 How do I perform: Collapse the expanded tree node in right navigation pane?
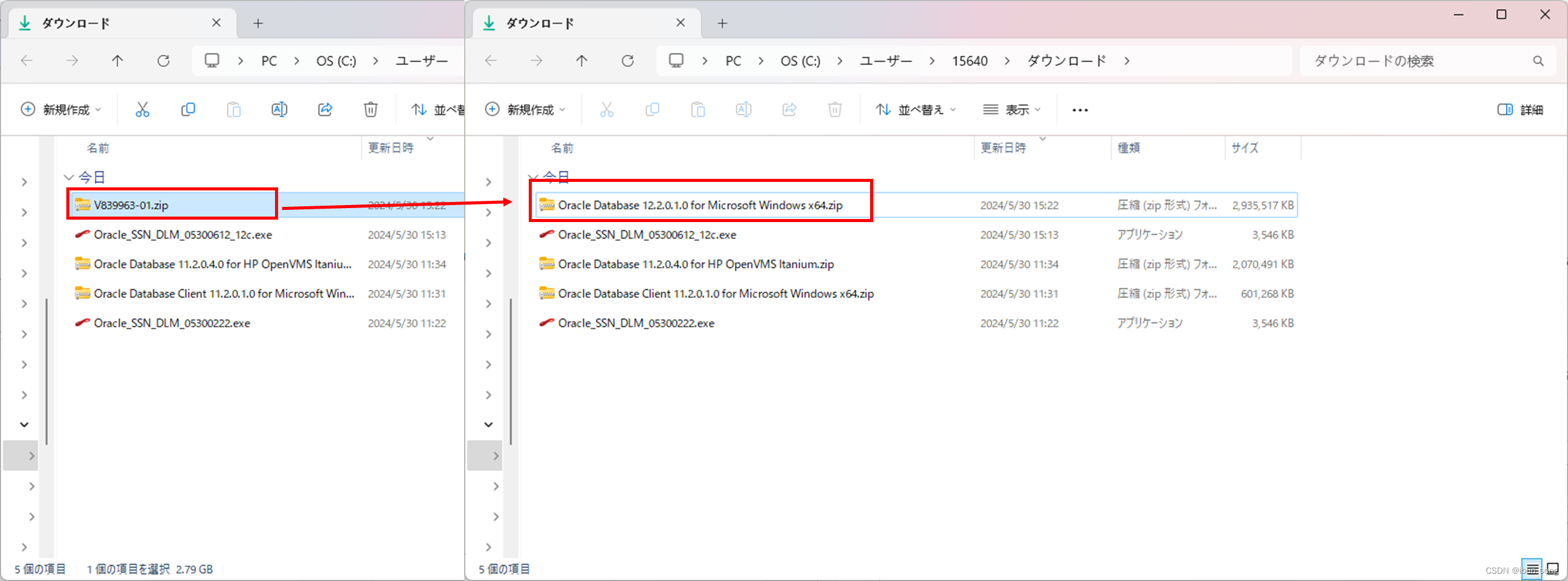pyautogui.click(x=488, y=425)
